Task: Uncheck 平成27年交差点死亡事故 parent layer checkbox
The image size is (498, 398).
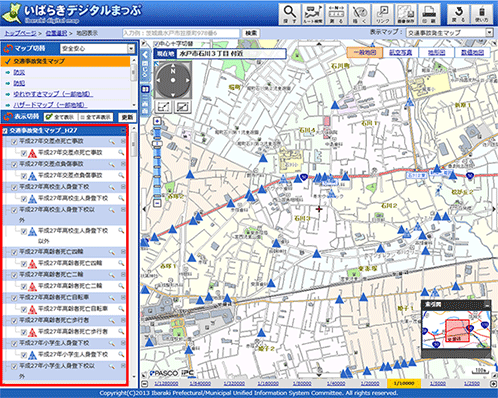Action: pos(14,142)
